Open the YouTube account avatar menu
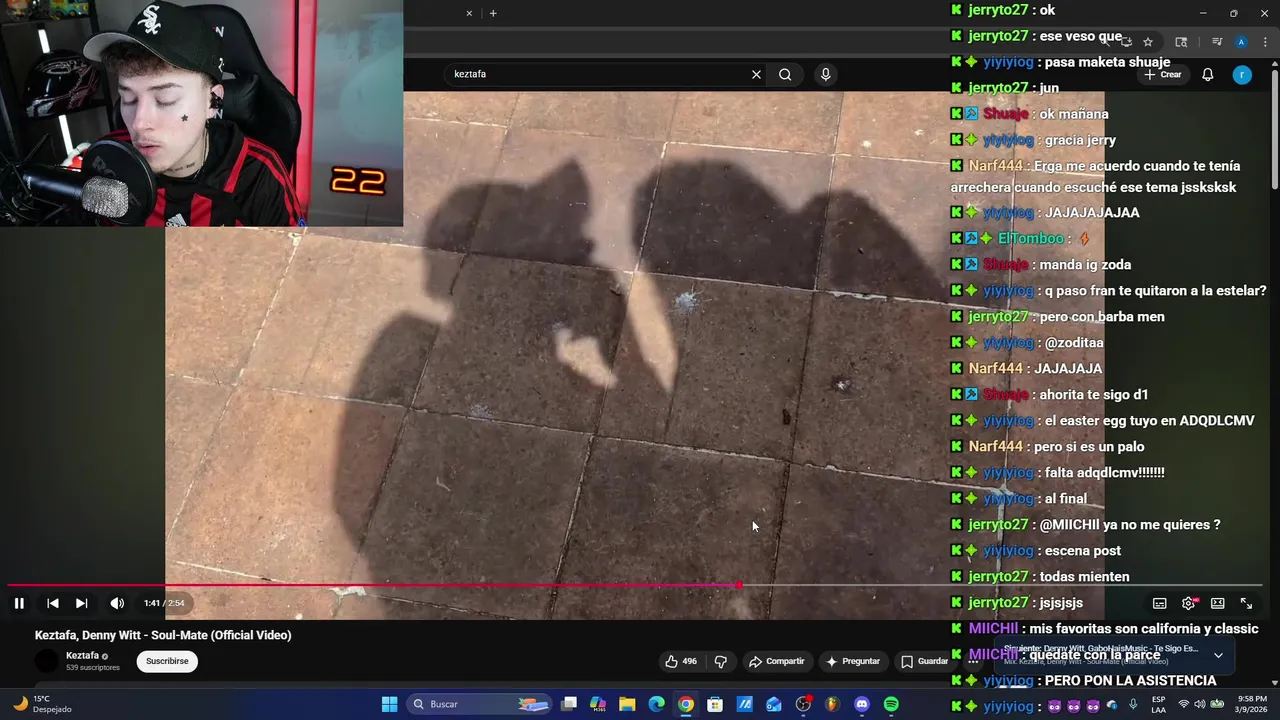 tap(1242, 74)
